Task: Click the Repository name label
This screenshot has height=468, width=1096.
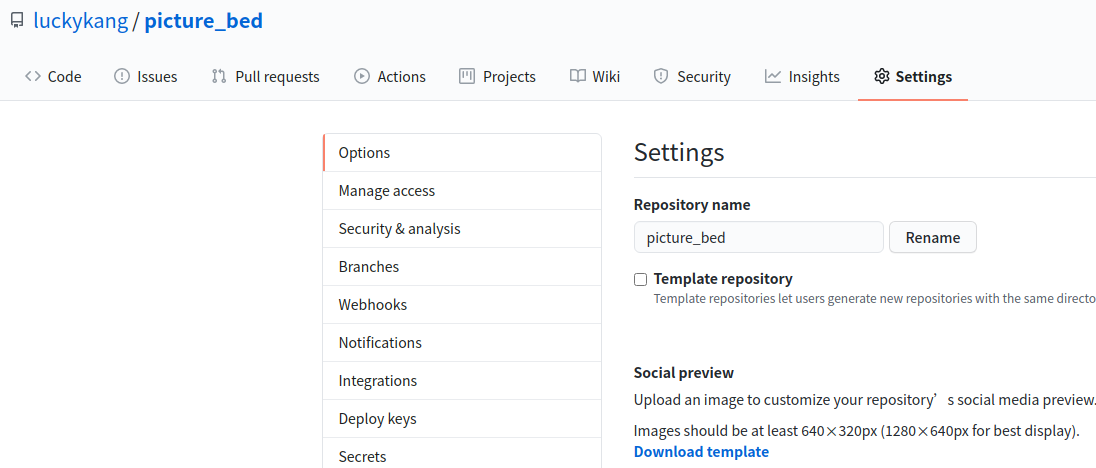Action: 692,205
